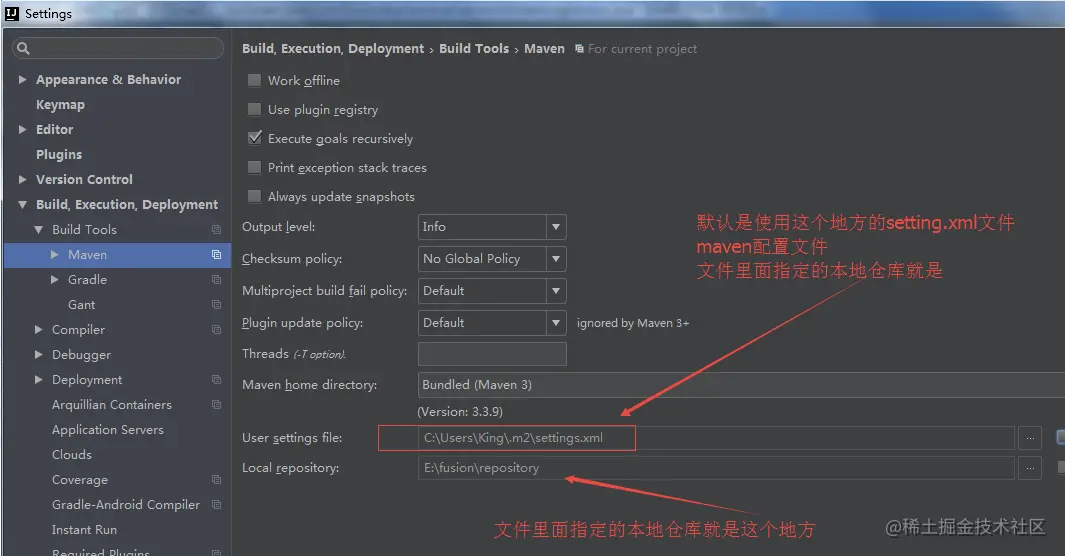Select Plugins in settings tree
Image resolution: width=1065 pixels, height=556 pixels.
tap(59, 155)
